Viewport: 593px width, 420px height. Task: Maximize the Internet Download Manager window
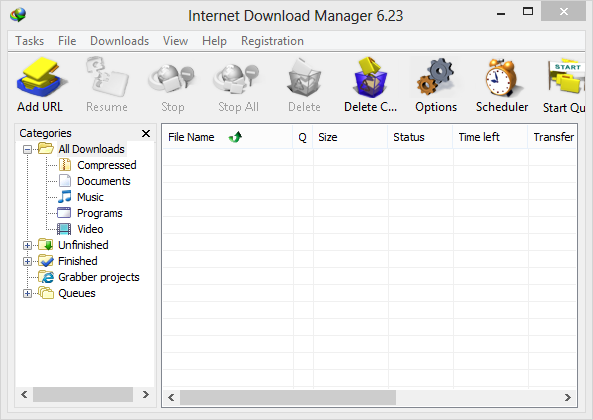coord(528,12)
